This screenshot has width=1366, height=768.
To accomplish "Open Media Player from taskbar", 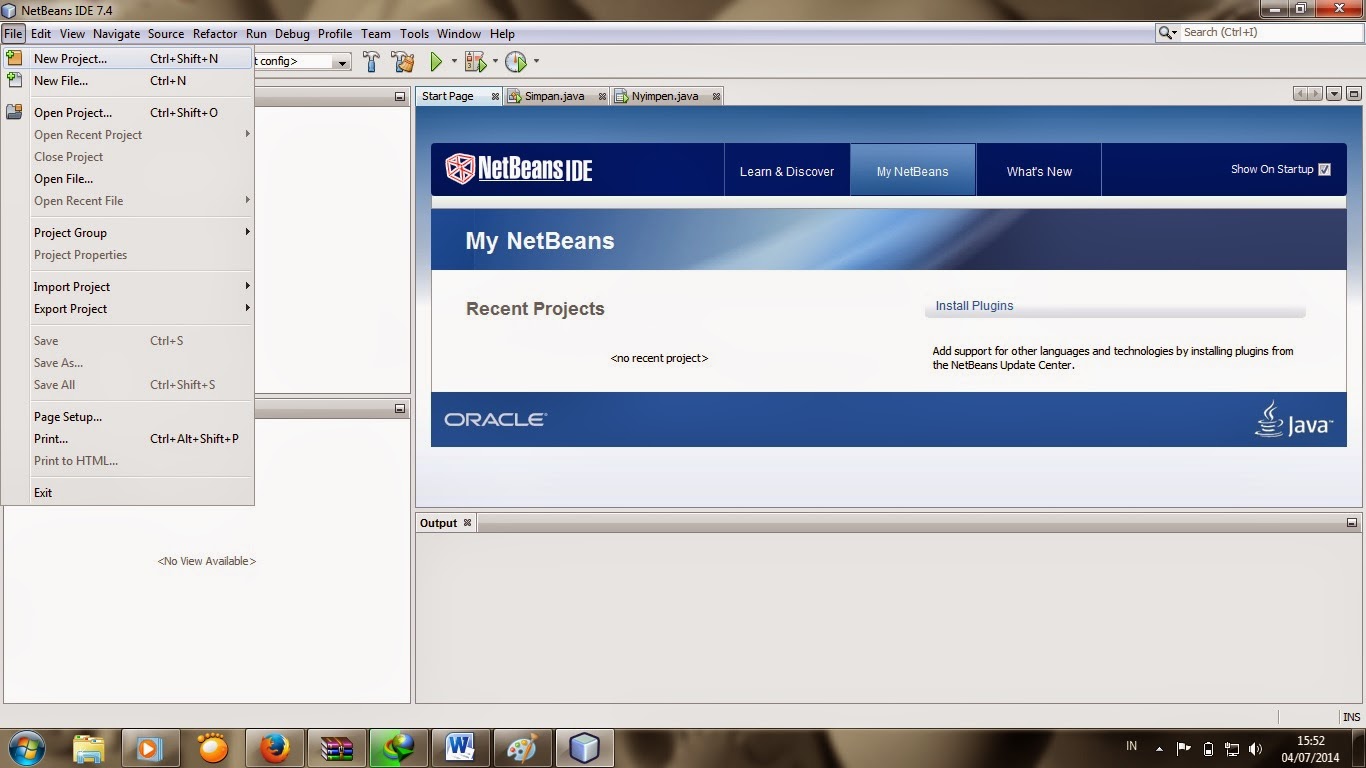I will coord(149,748).
